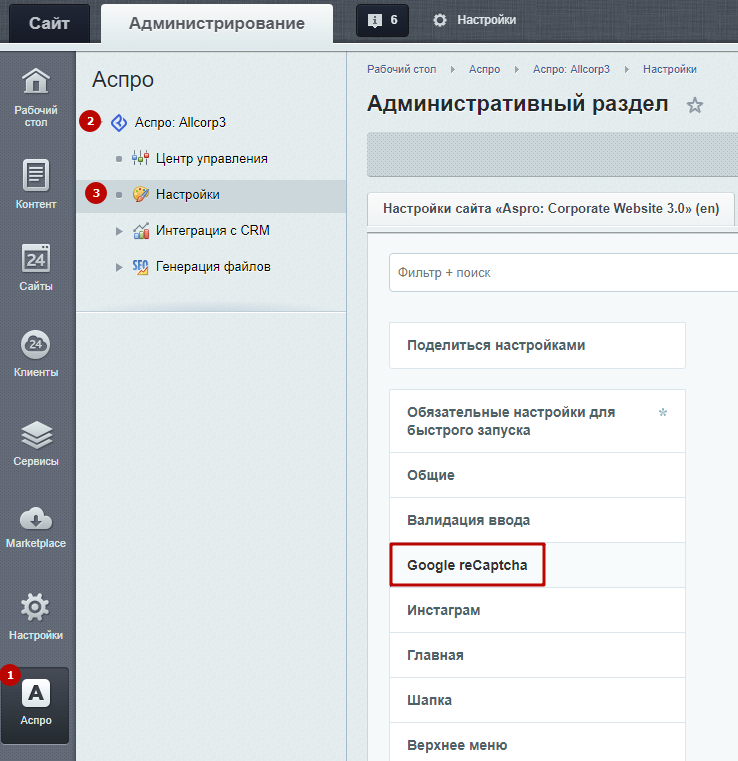The image size is (738, 761).
Task: Go to Аспро: Allcorp3 breadcrumb link
Action: tap(571, 69)
